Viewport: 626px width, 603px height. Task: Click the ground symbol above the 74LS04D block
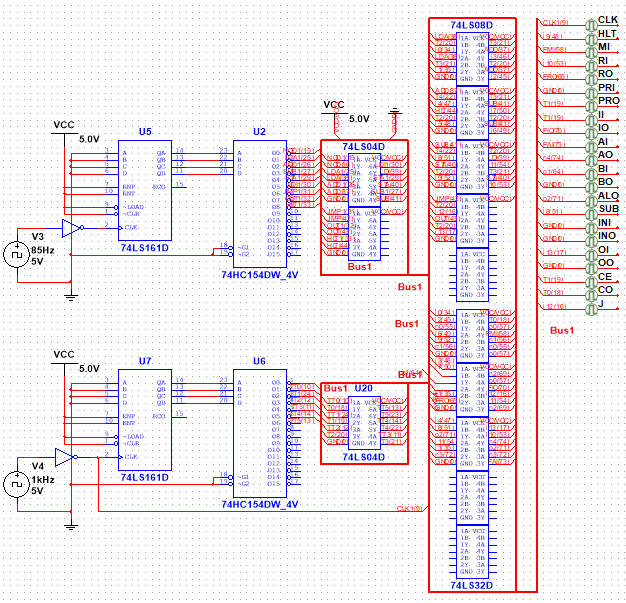[x=394, y=113]
